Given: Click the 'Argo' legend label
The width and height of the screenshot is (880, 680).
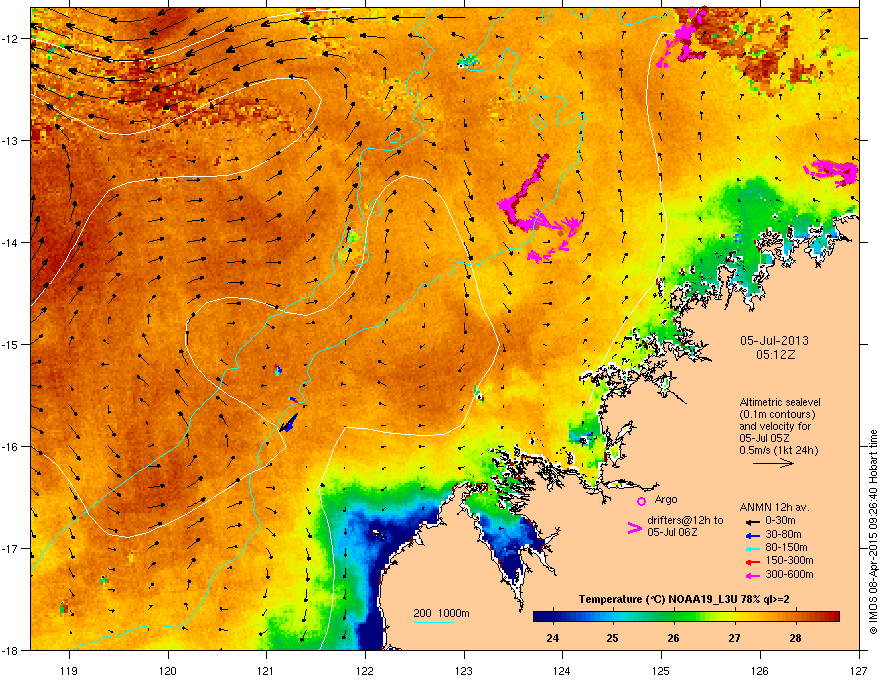Looking at the screenshot, I should point(666,499).
